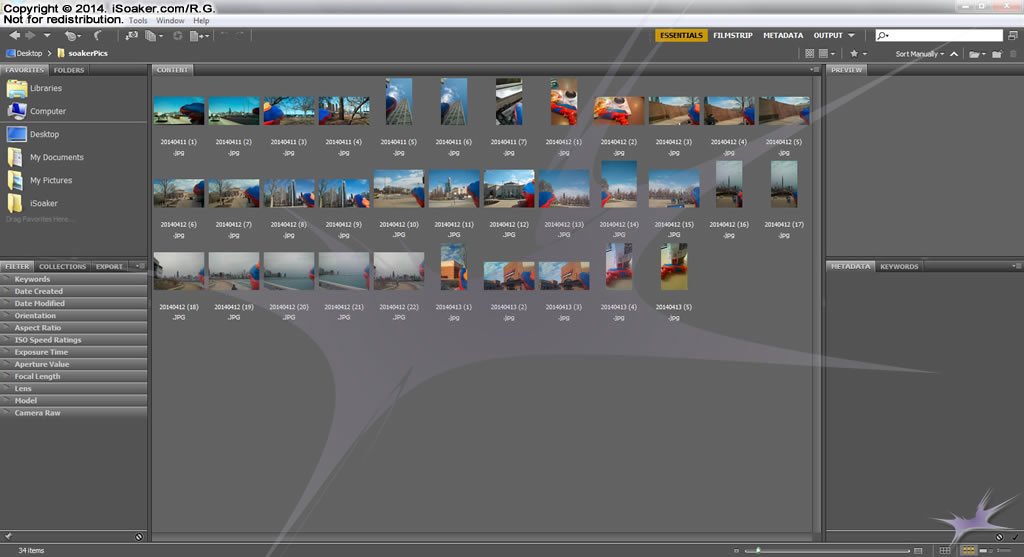Toggle ascending sort order arrow
The height and width of the screenshot is (557, 1024).
tap(954, 54)
